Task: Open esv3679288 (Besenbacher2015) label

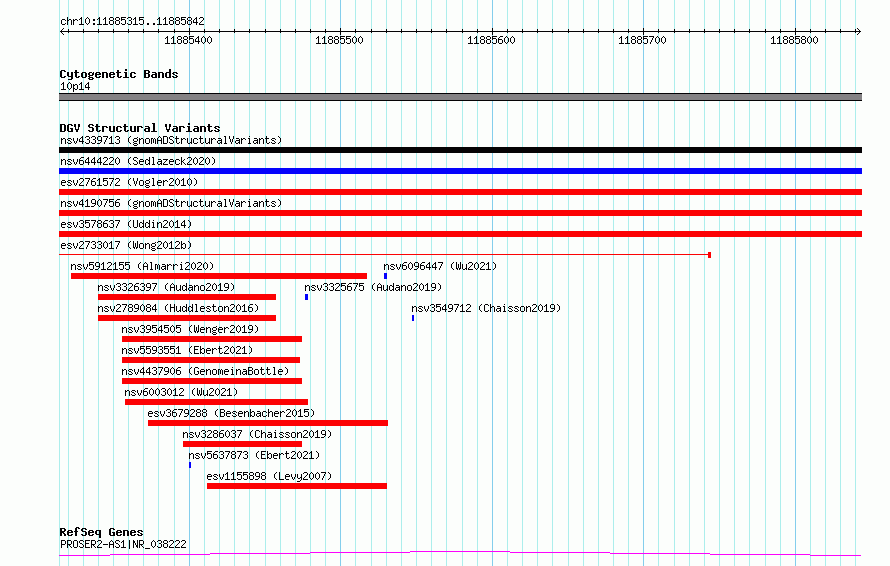Action: pyautogui.click(x=231, y=413)
